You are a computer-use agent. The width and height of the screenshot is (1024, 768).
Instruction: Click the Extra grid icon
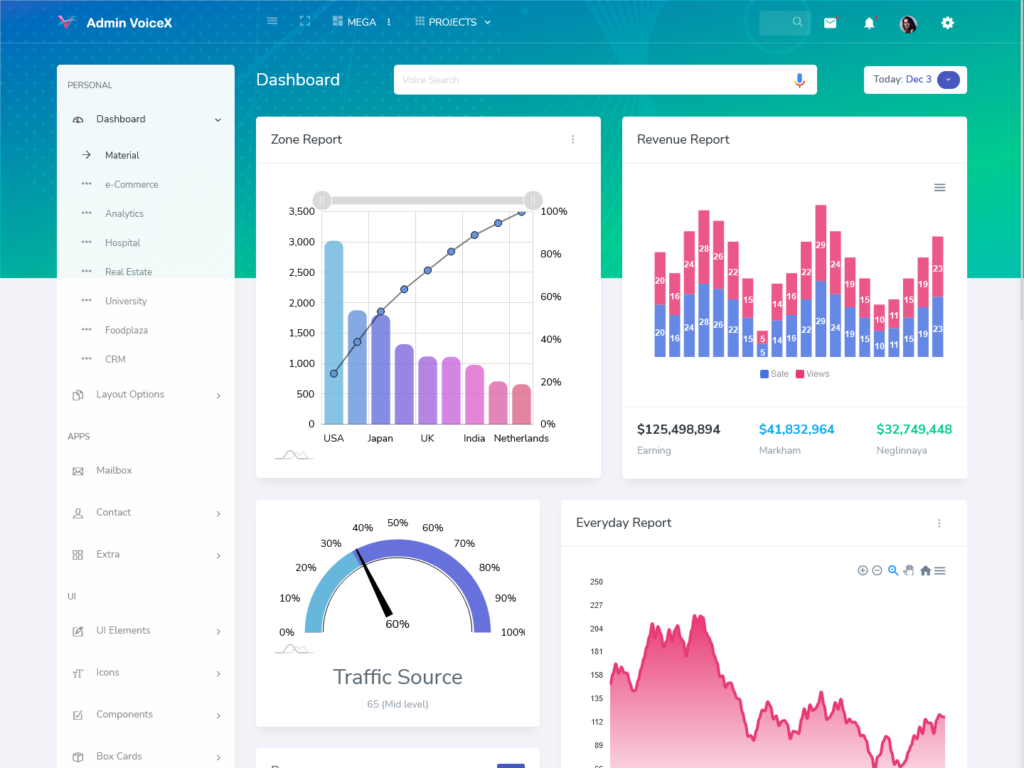pos(78,555)
